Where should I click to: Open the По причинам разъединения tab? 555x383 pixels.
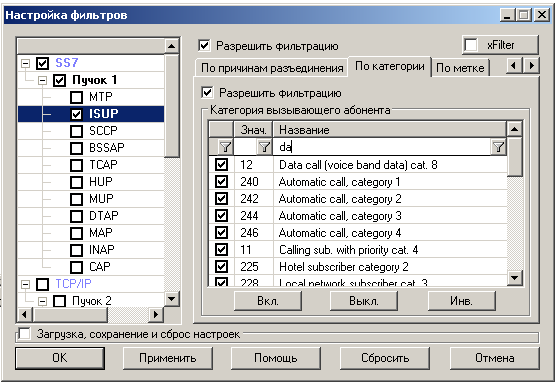pyautogui.click(x=272, y=68)
